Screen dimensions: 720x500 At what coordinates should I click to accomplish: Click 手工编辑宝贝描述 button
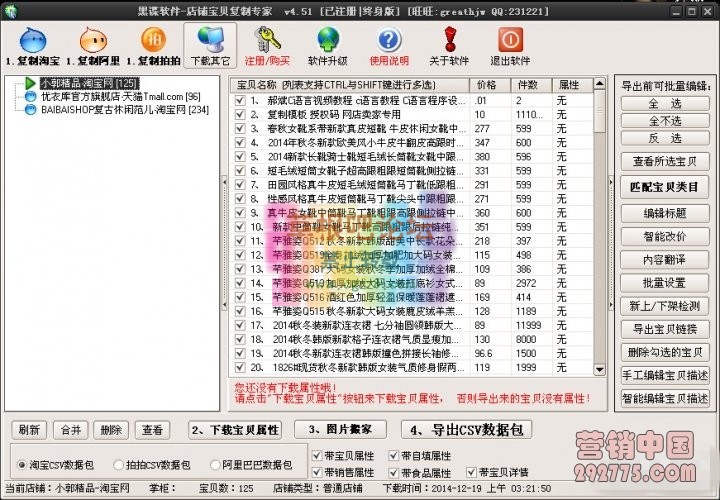[664, 375]
